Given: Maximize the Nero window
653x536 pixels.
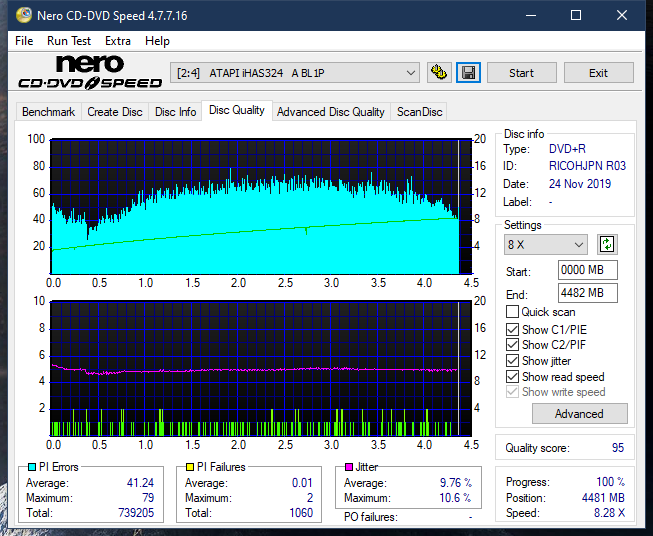Looking at the screenshot, I should [576, 15].
